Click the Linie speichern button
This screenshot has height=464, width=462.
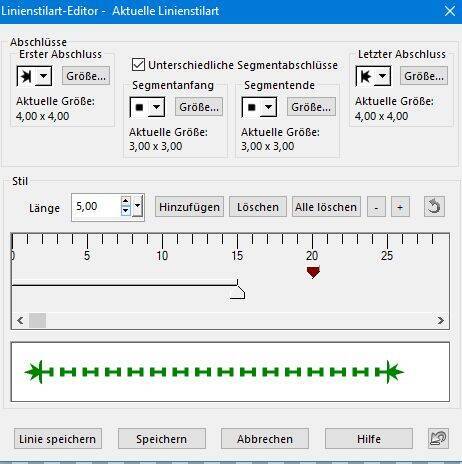click(x=58, y=439)
